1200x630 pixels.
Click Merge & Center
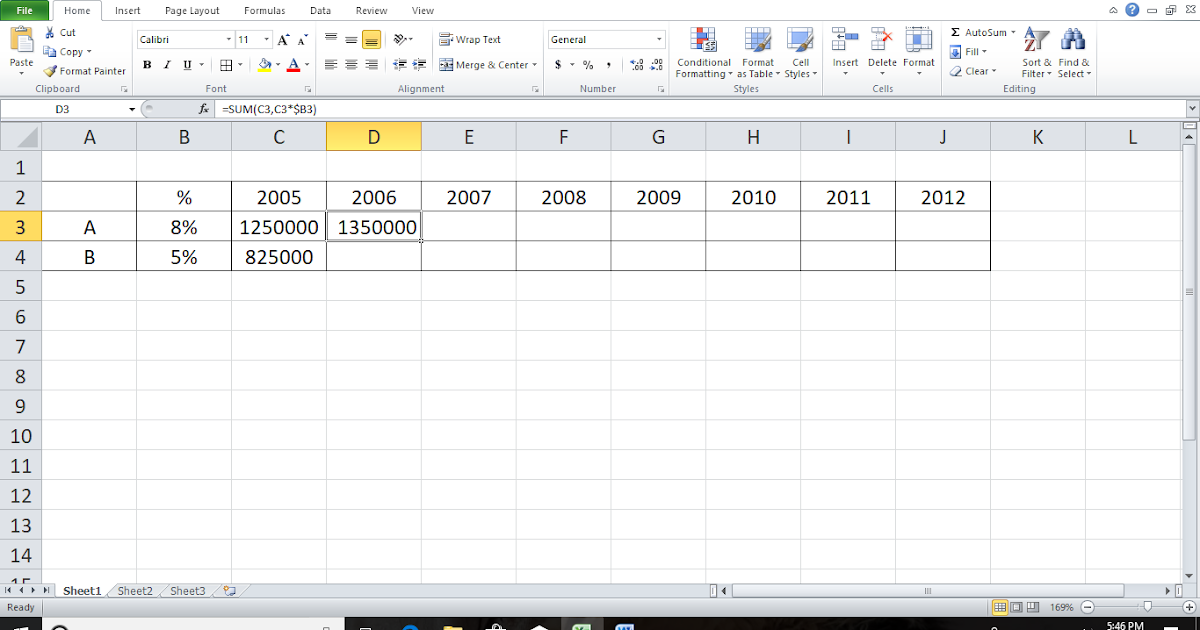[485, 64]
